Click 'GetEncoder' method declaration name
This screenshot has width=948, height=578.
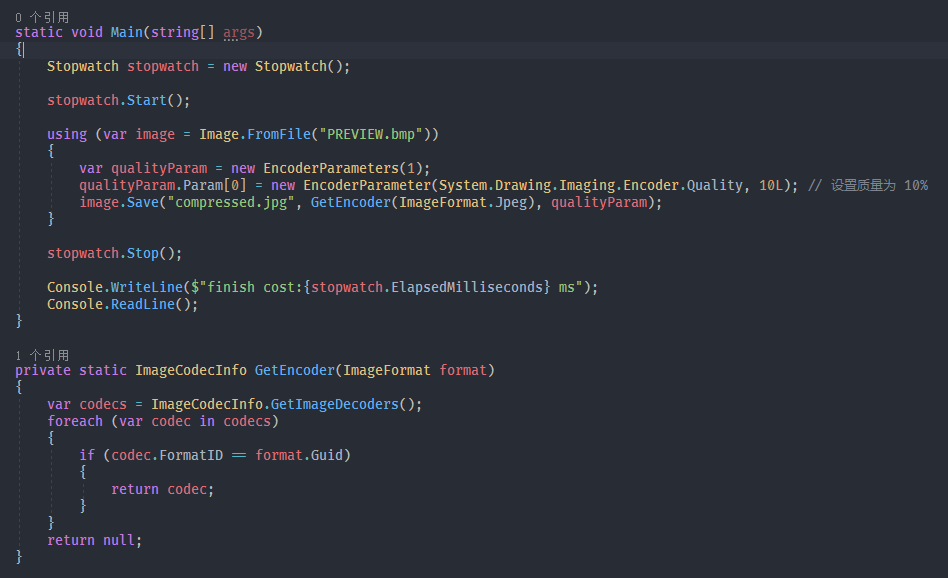pos(294,370)
